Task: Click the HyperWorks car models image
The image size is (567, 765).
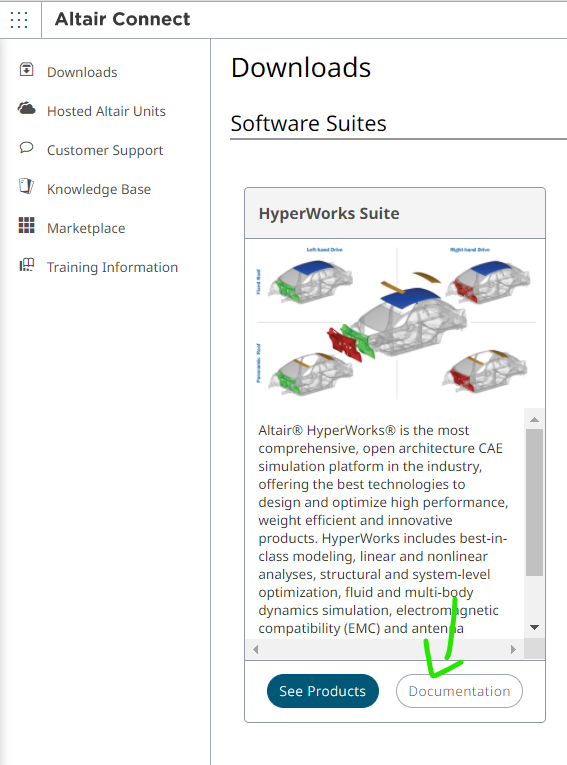Action: (x=395, y=323)
